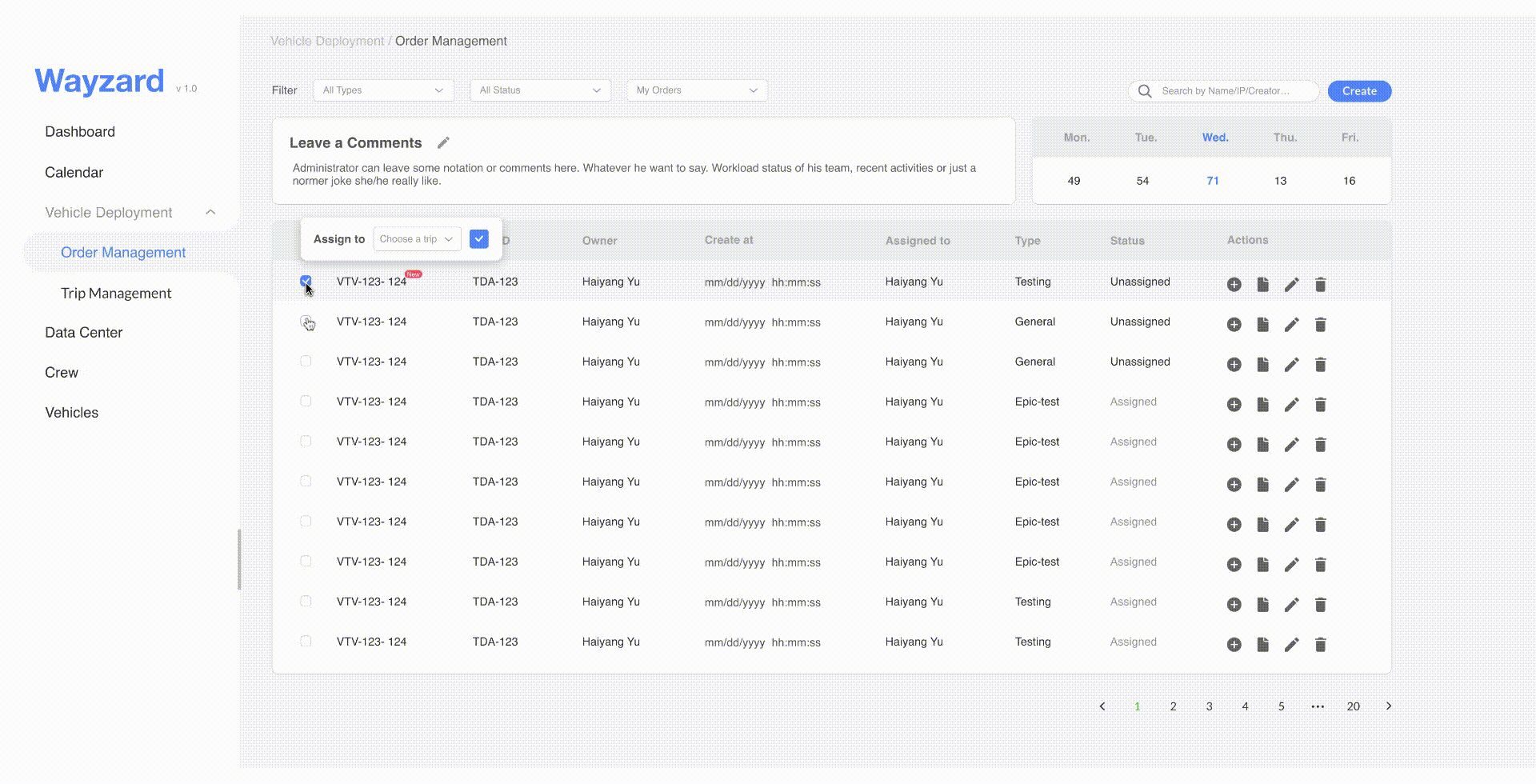Click the Search by Name/IP/Creator field
The image size is (1536, 784).
1224,91
